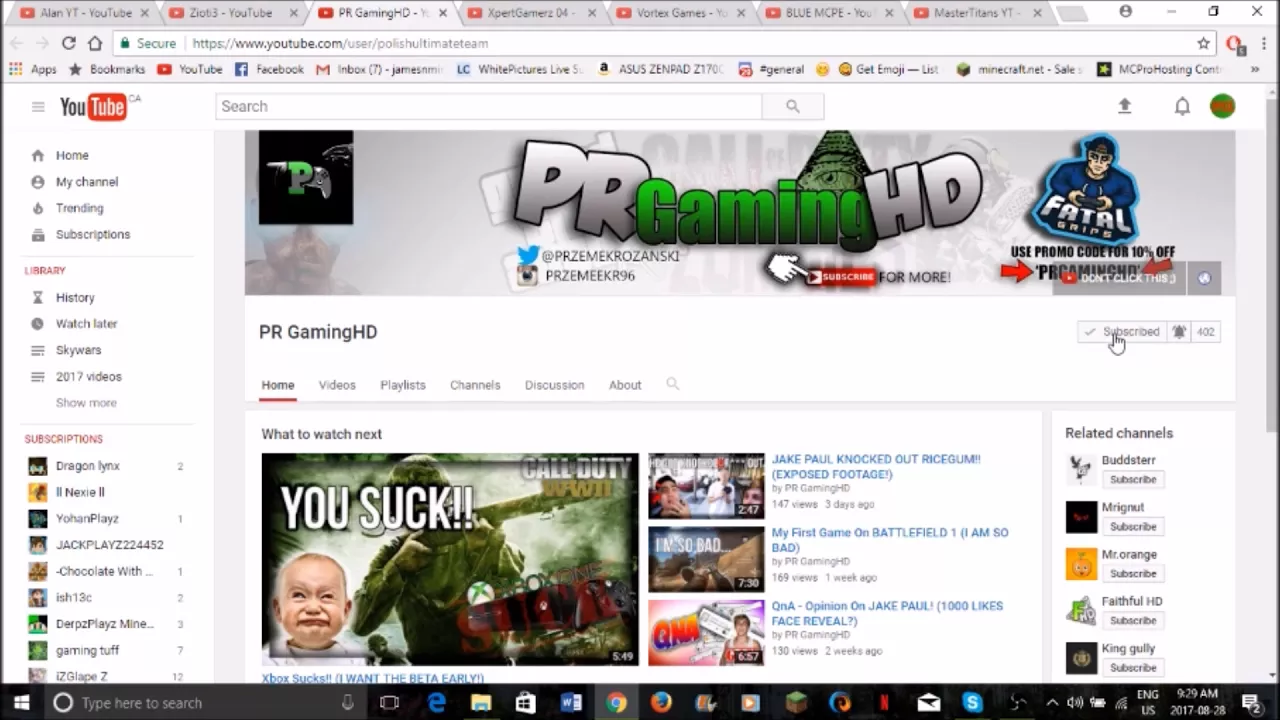Open Dragon lynx subscription
The width and height of the screenshot is (1280, 720).
tap(88, 466)
